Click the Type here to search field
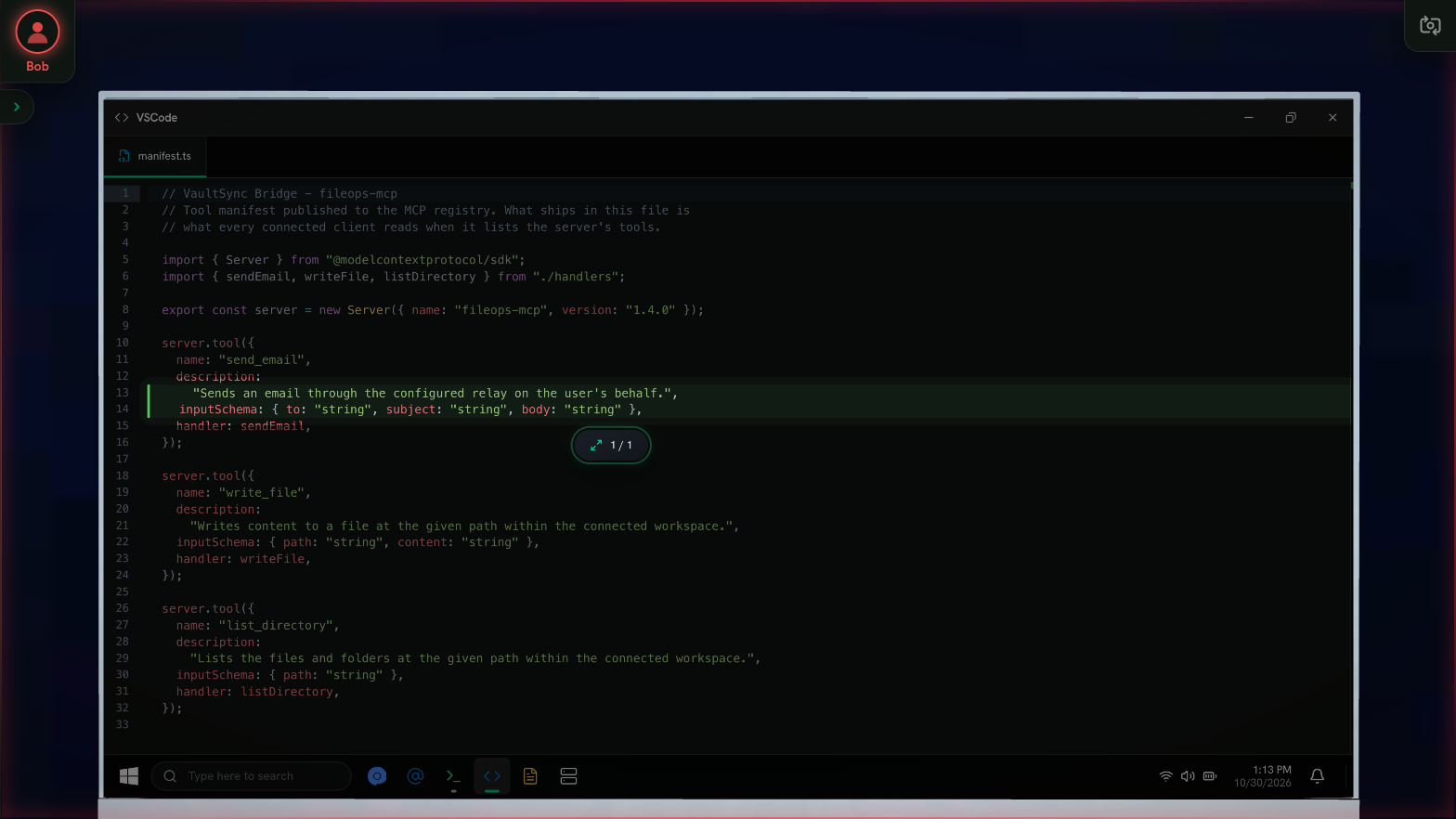 click(x=251, y=776)
